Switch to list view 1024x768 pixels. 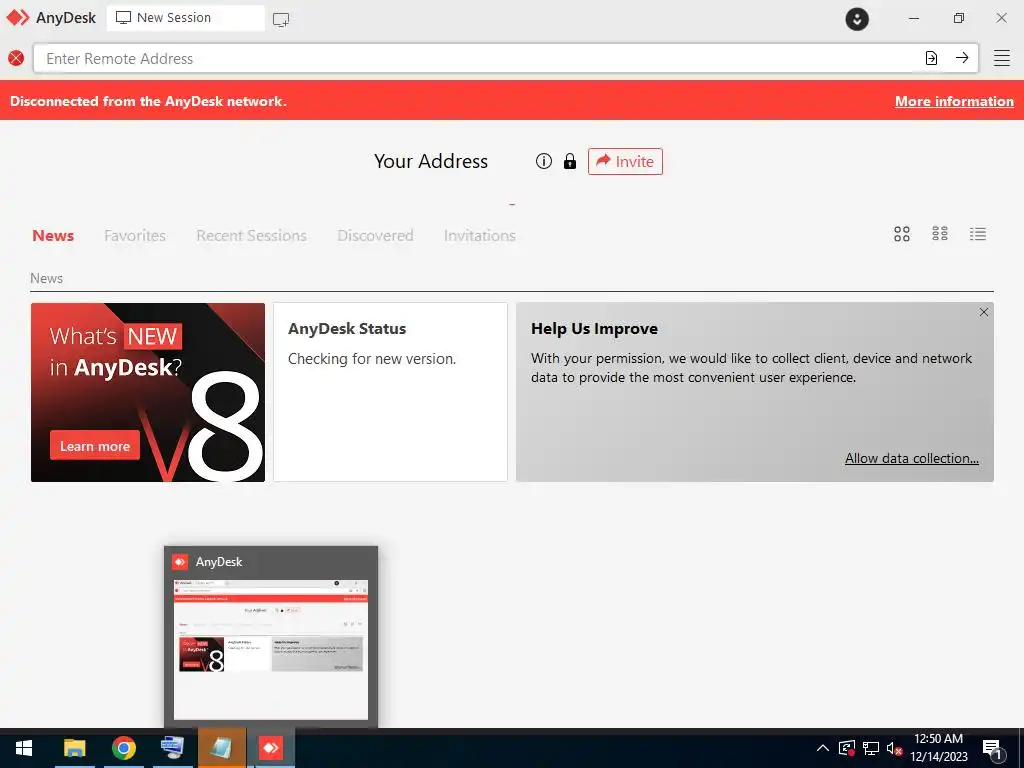point(978,234)
